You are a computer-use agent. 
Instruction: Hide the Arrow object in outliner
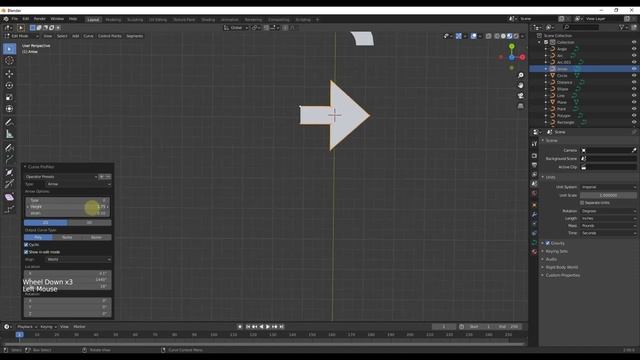click(634, 69)
